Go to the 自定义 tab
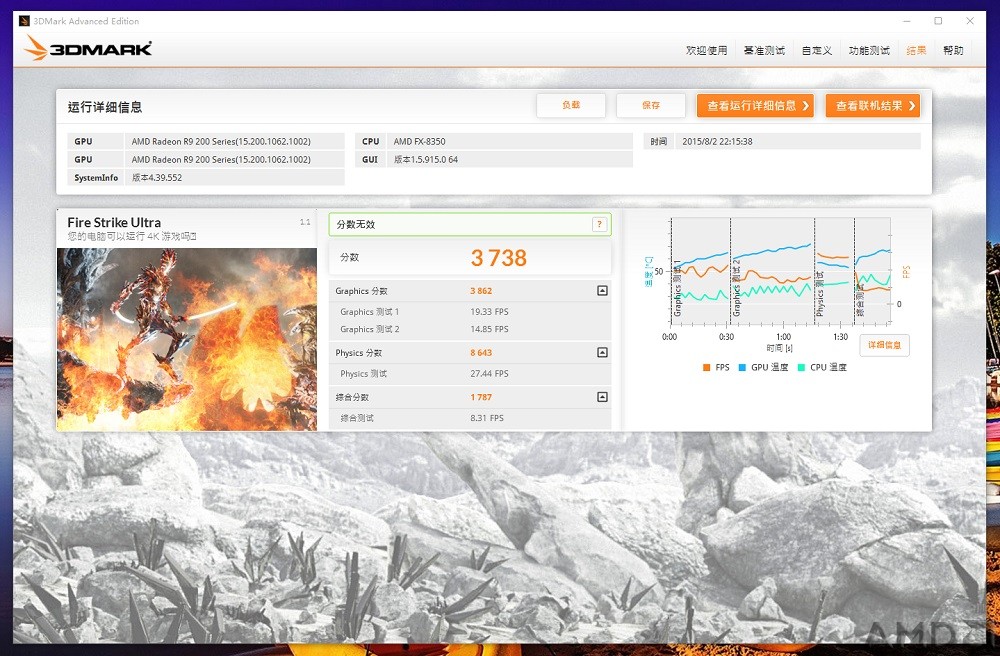This screenshot has width=1000, height=656. tap(817, 50)
